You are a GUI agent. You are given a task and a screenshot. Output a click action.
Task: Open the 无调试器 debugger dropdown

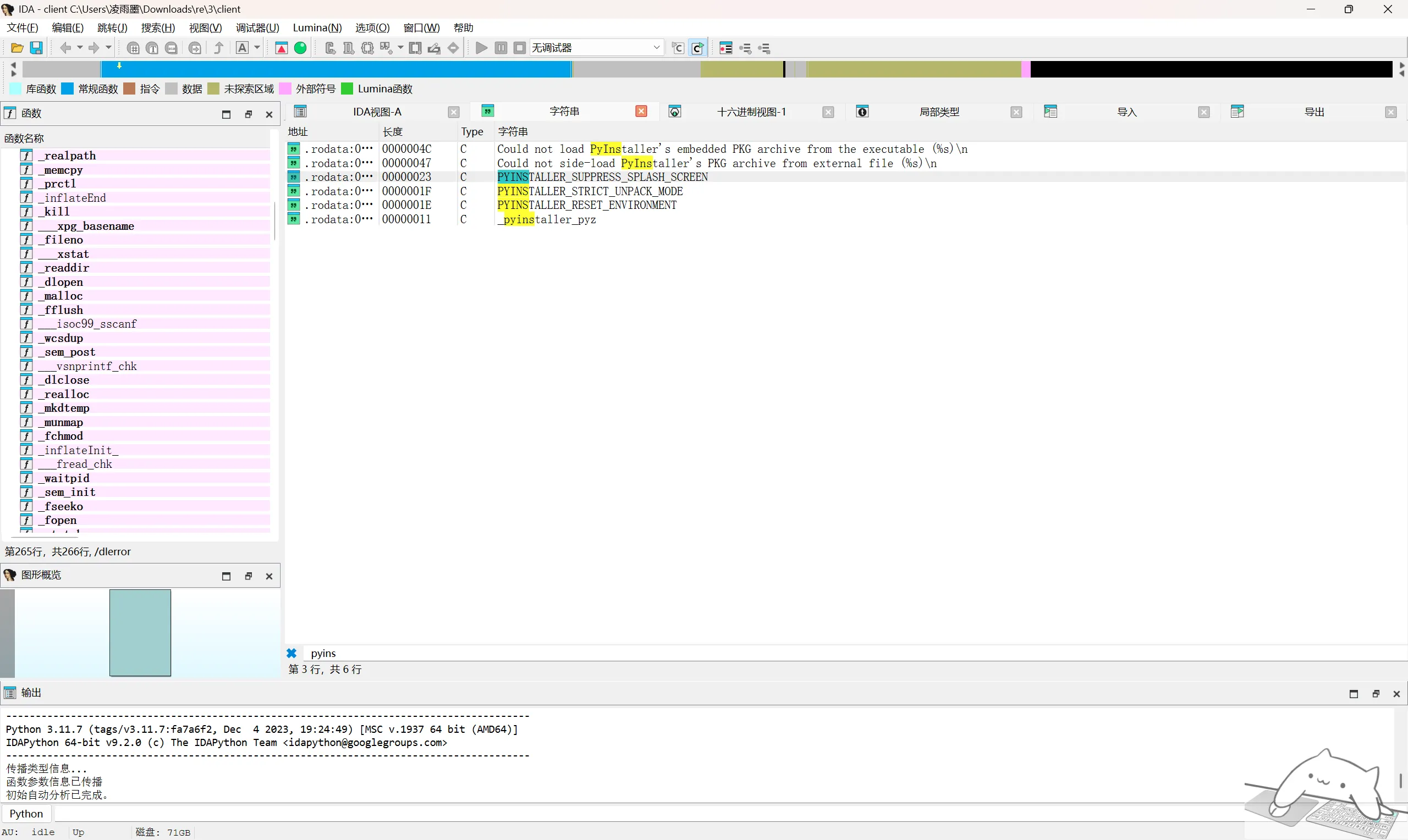tap(597, 47)
